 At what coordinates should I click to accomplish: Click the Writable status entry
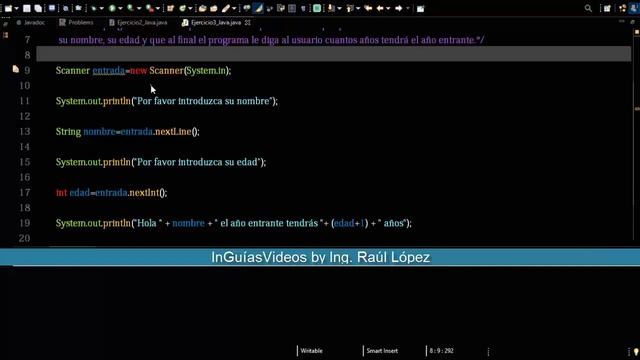point(311,351)
